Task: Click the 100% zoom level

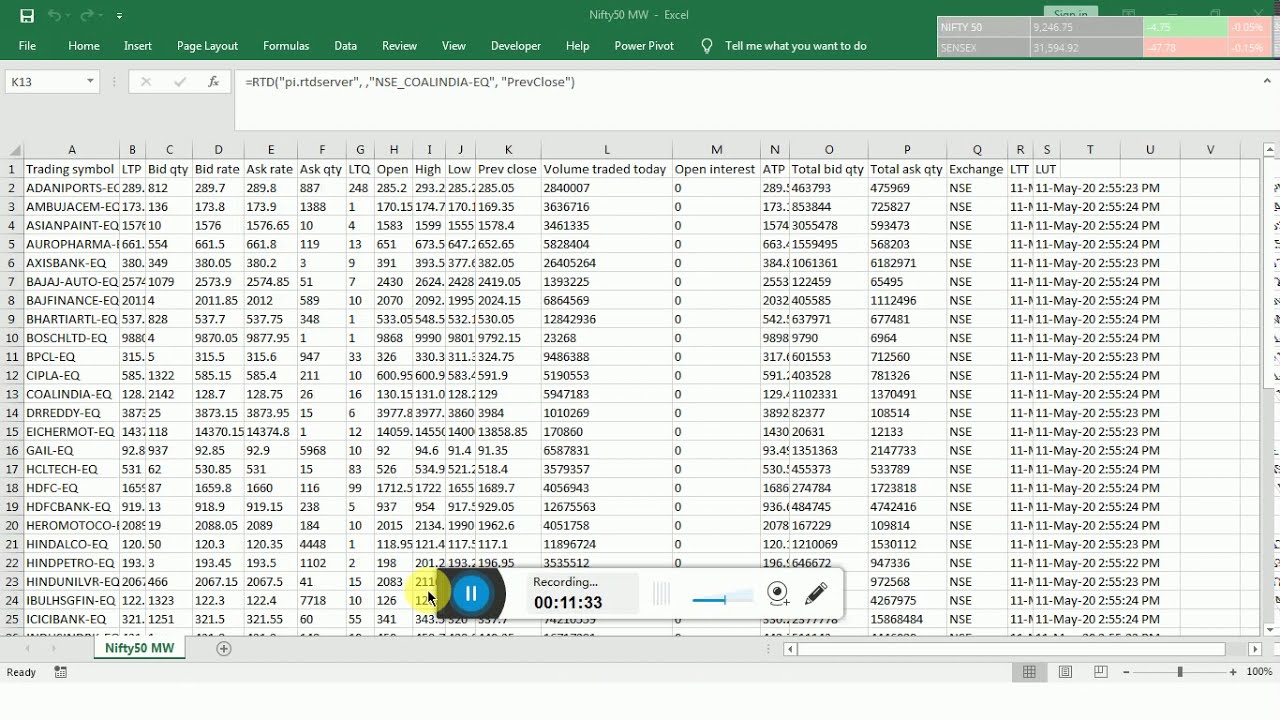Action: tap(1259, 673)
